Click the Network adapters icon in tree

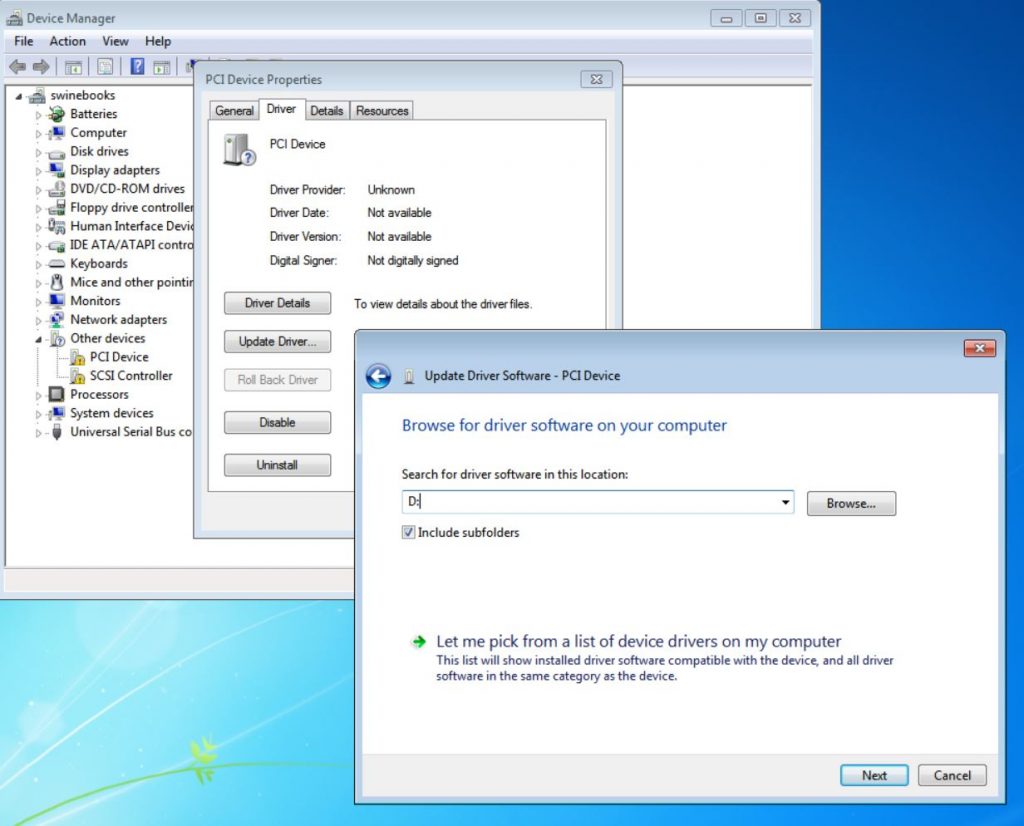tap(57, 320)
